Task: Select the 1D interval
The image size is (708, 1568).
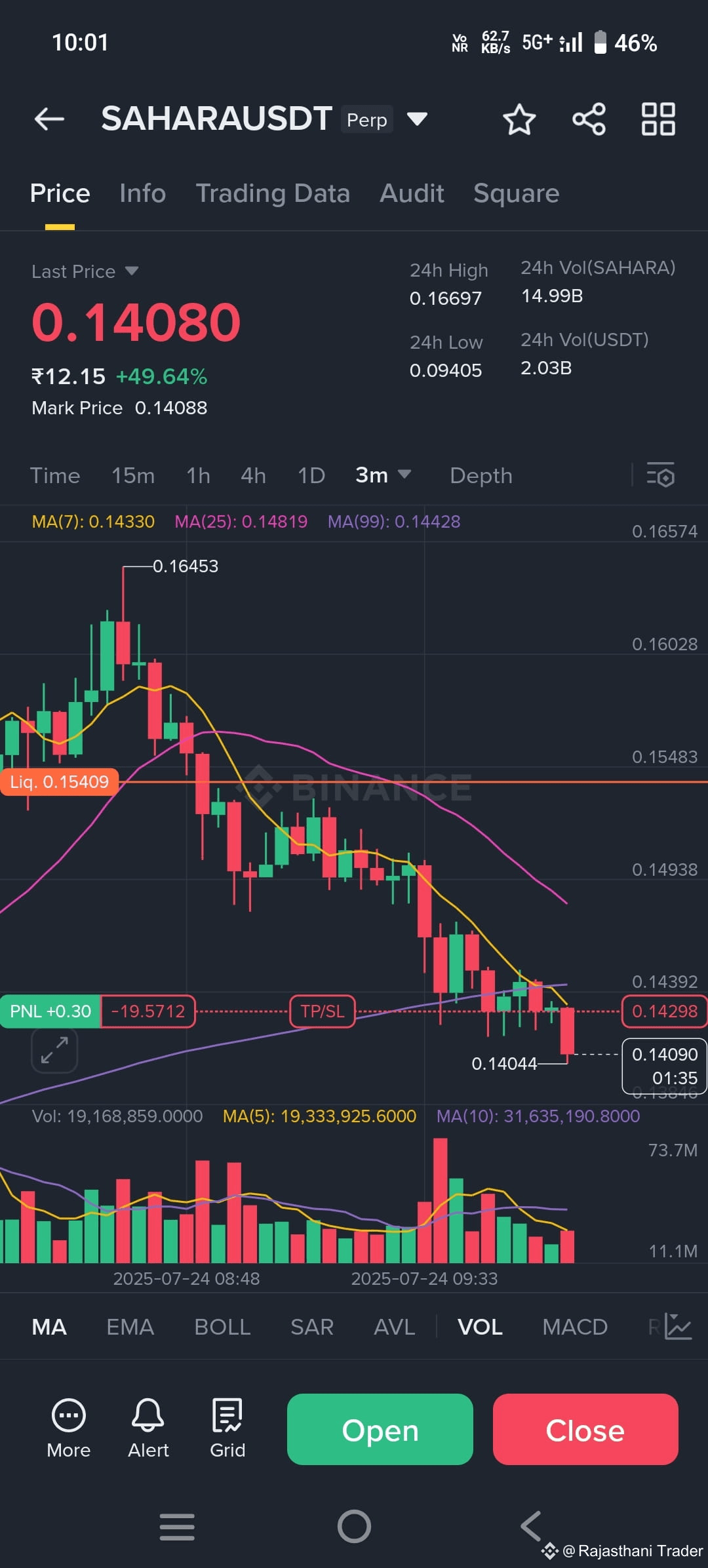Action: click(x=311, y=475)
